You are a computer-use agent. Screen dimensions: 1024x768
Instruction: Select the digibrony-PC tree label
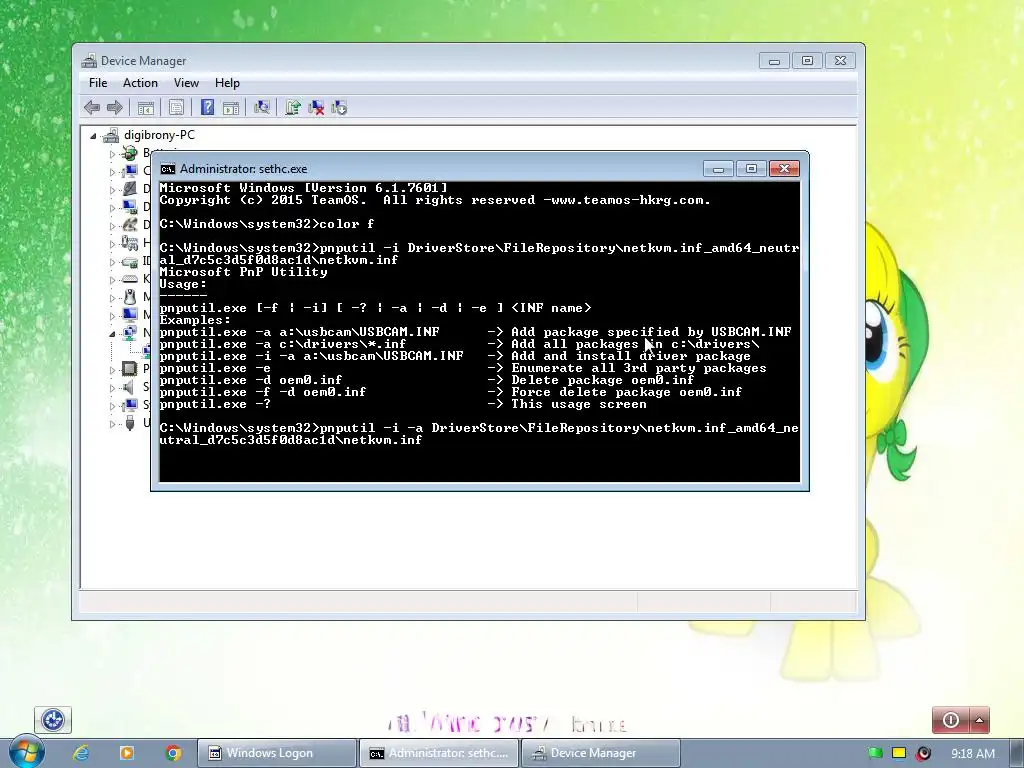pyautogui.click(x=159, y=135)
